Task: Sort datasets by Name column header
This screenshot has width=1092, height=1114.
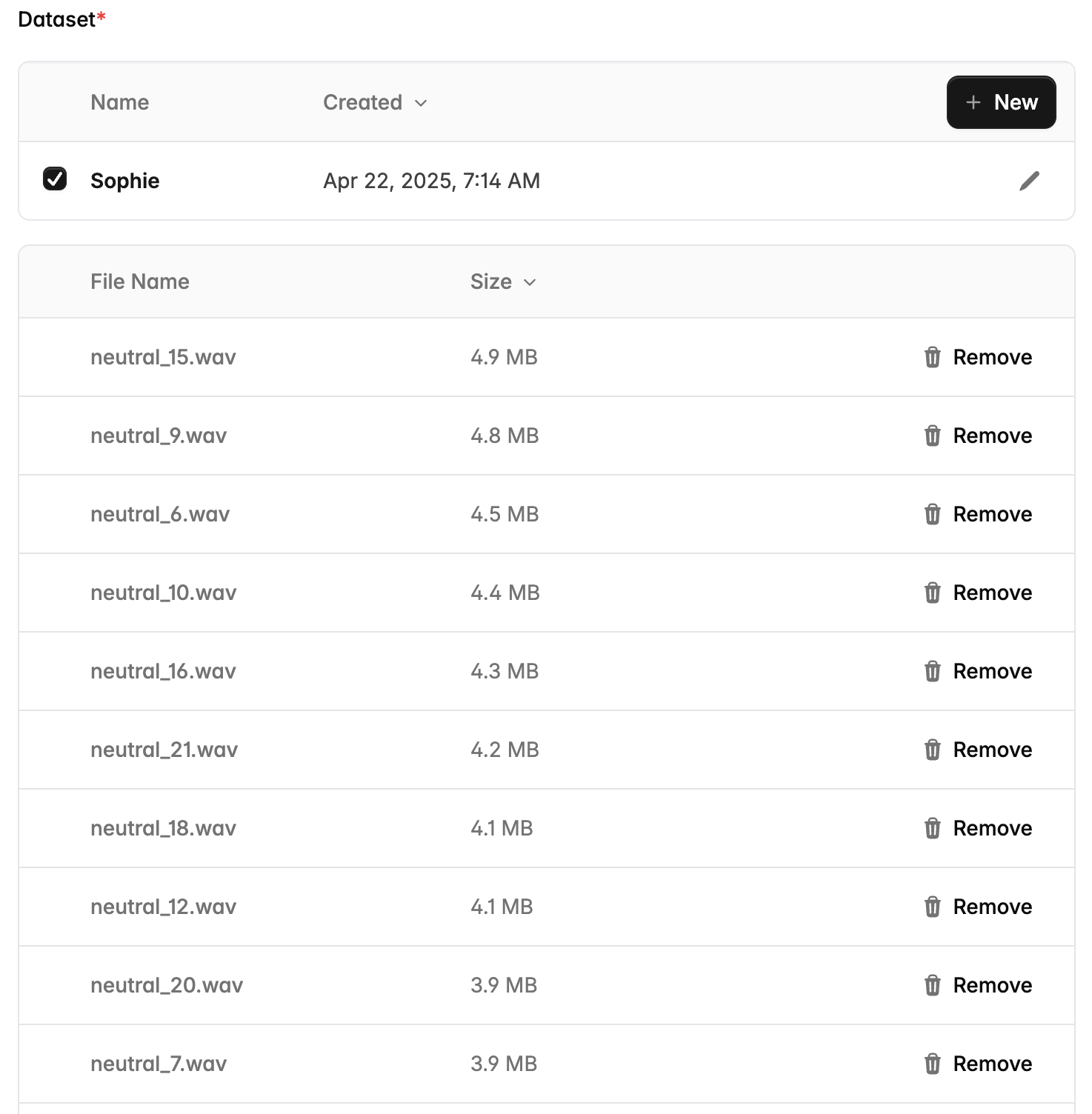Action: point(119,102)
